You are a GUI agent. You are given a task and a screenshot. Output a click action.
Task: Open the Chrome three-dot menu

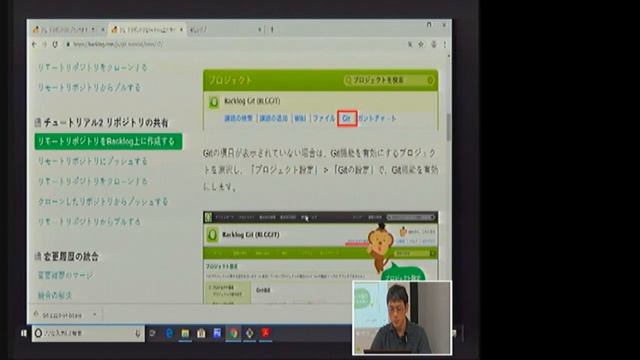(444, 44)
